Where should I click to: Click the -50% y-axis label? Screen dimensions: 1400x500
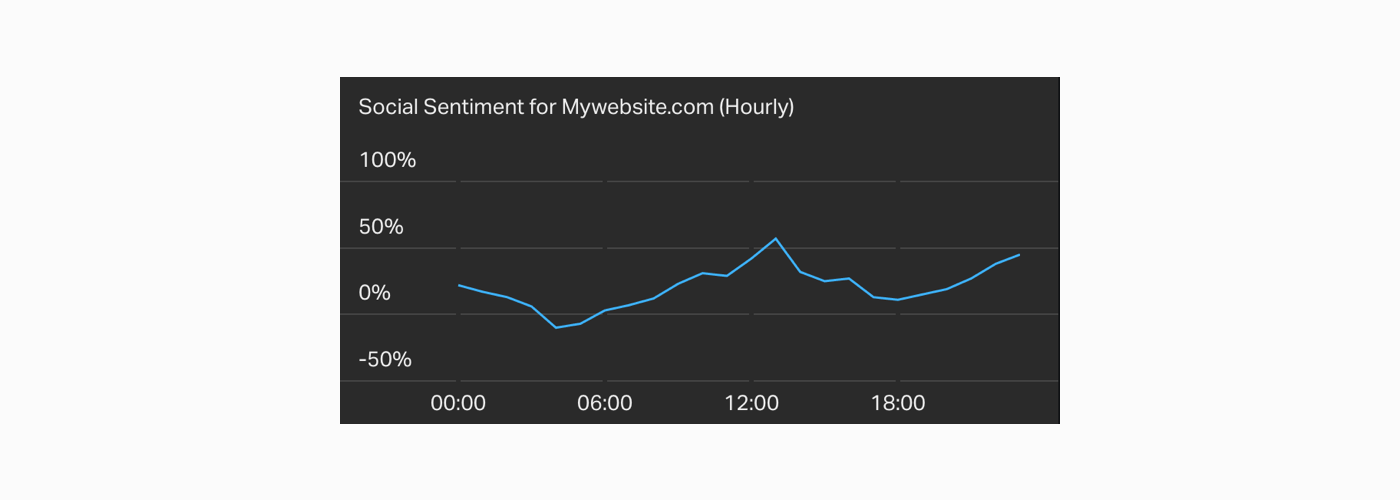pyautogui.click(x=385, y=360)
